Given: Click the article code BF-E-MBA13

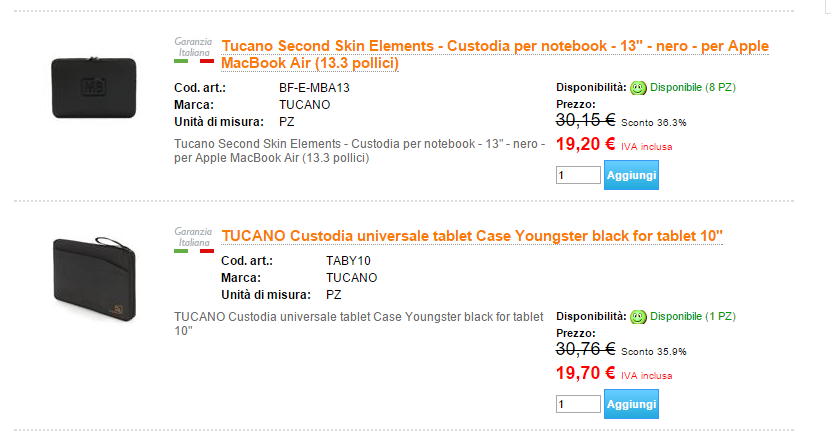Looking at the screenshot, I should click(314, 88).
